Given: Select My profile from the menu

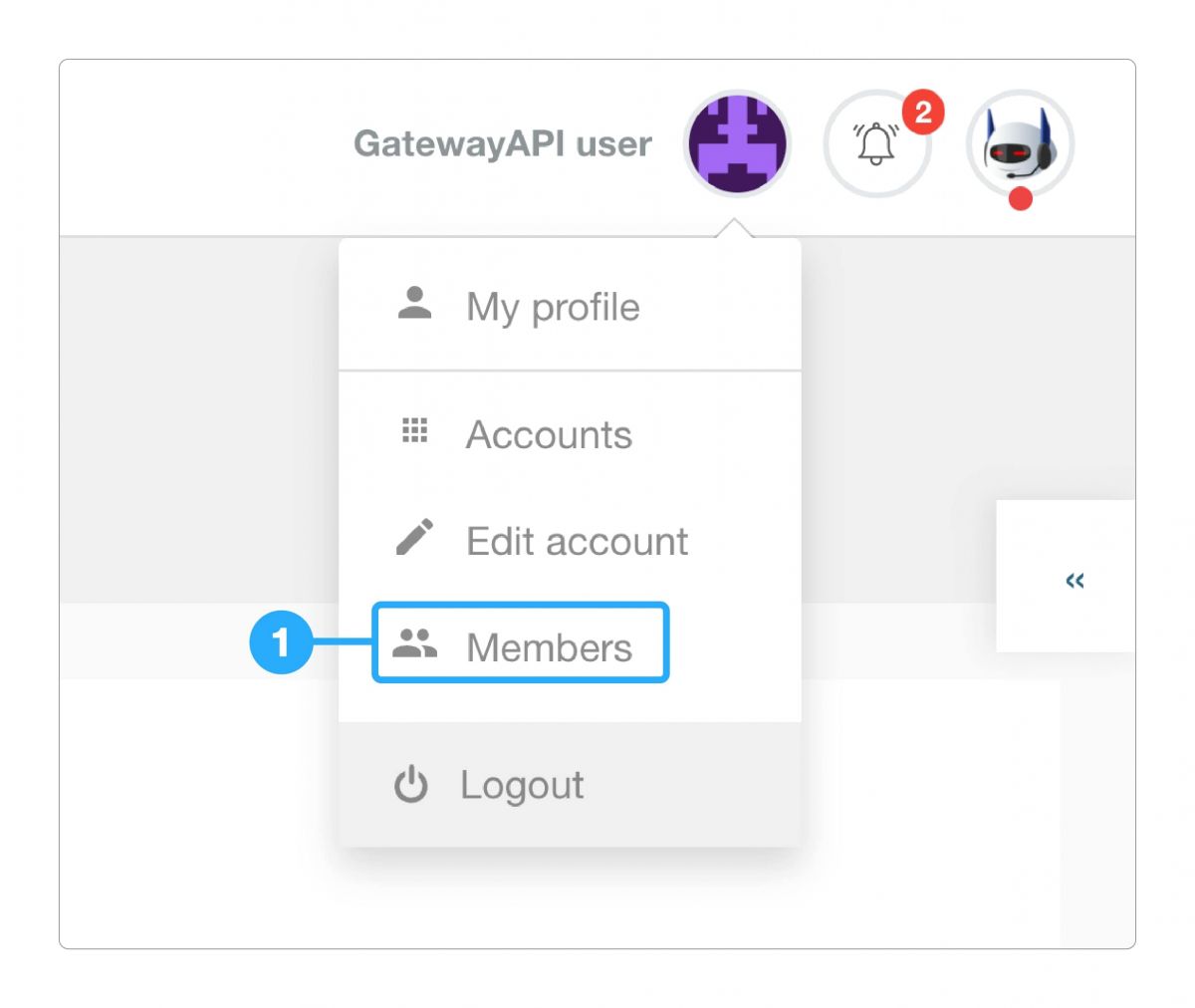Looking at the screenshot, I should [x=553, y=307].
